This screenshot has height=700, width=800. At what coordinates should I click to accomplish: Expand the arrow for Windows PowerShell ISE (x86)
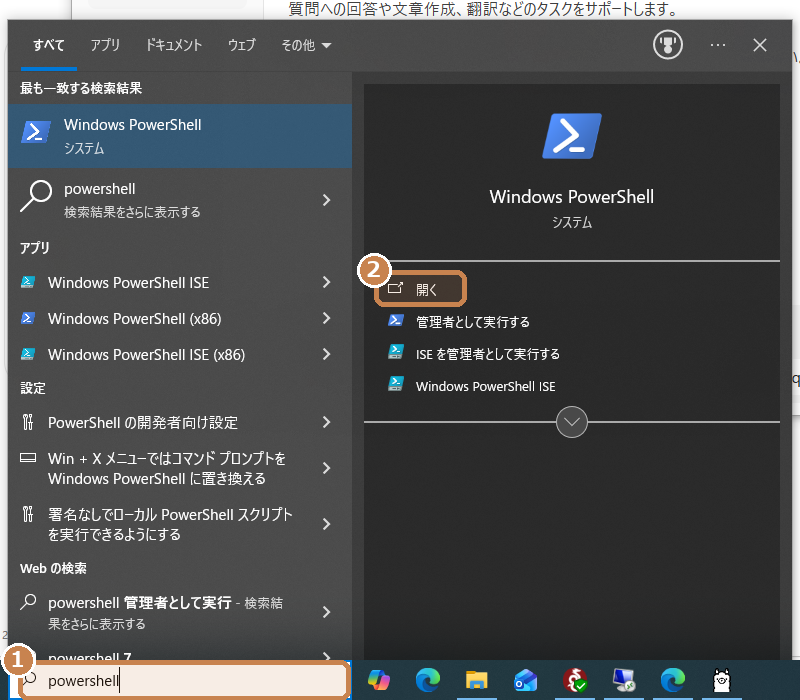pos(327,354)
